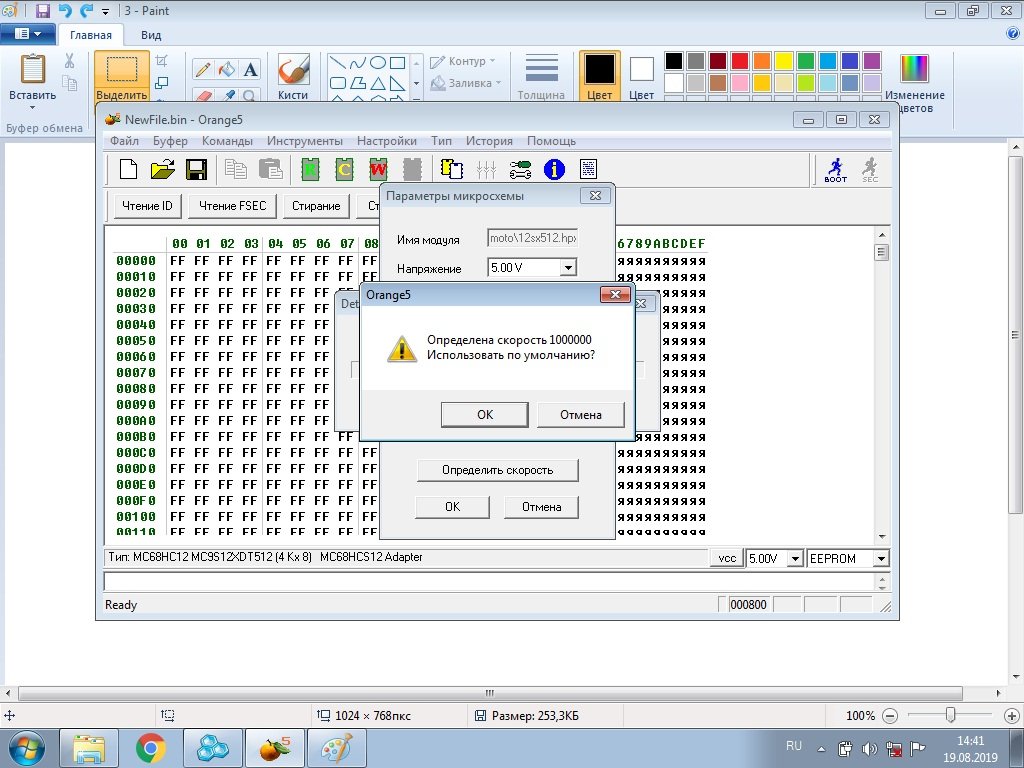Click the screwdriver tools icon in Orange5

(520, 169)
